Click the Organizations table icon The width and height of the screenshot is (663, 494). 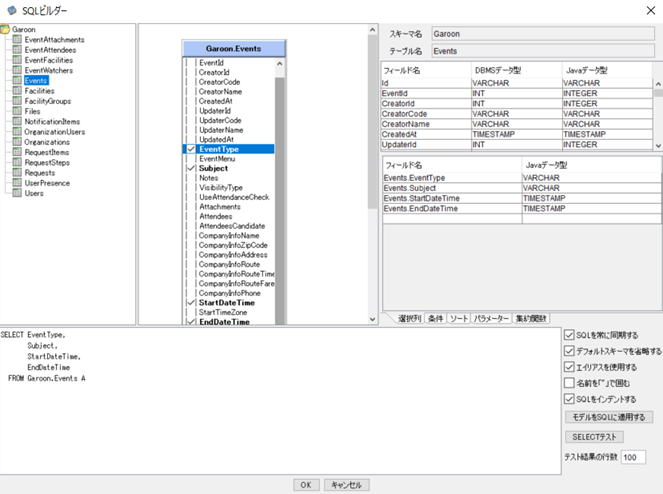click(17, 142)
